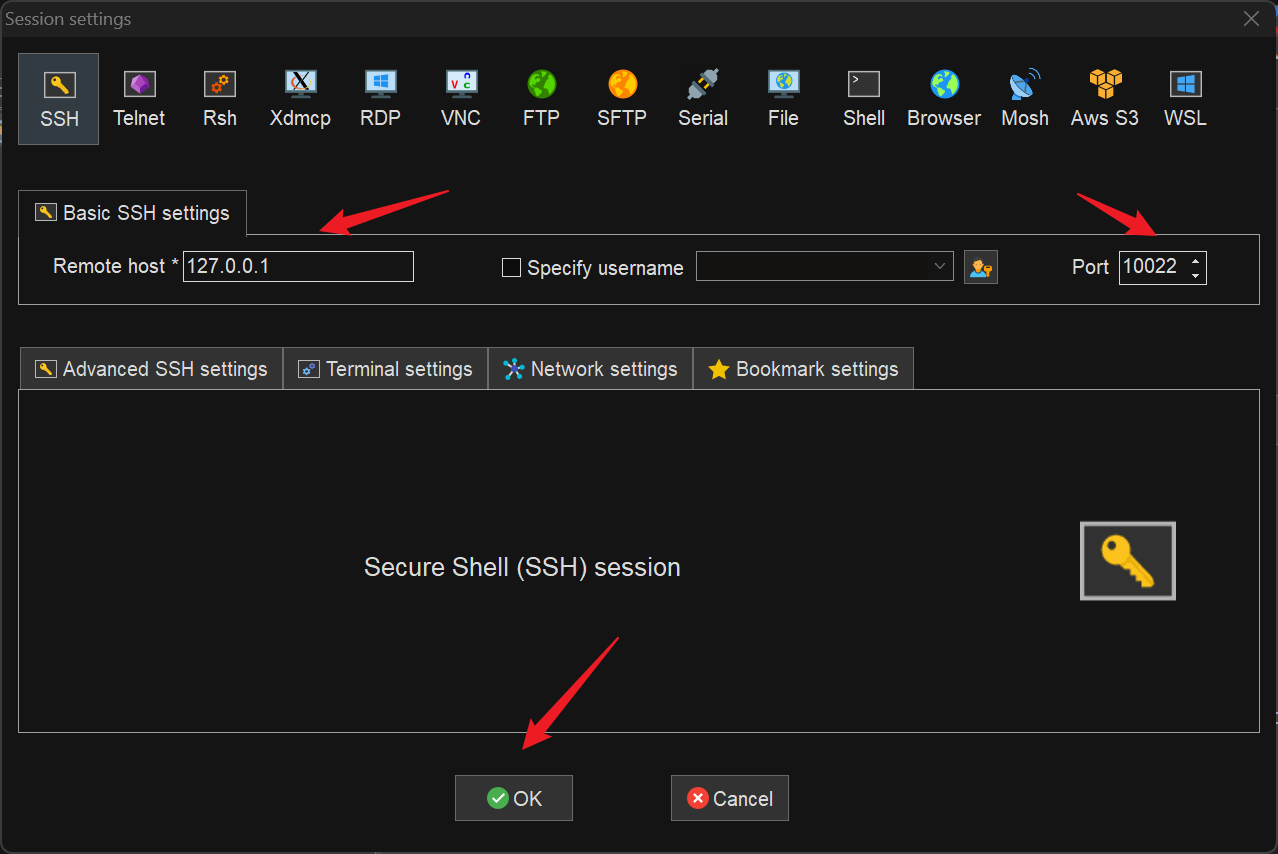The image size is (1278, 854).
Task: Close the Session settings window
Action: 1251,18
